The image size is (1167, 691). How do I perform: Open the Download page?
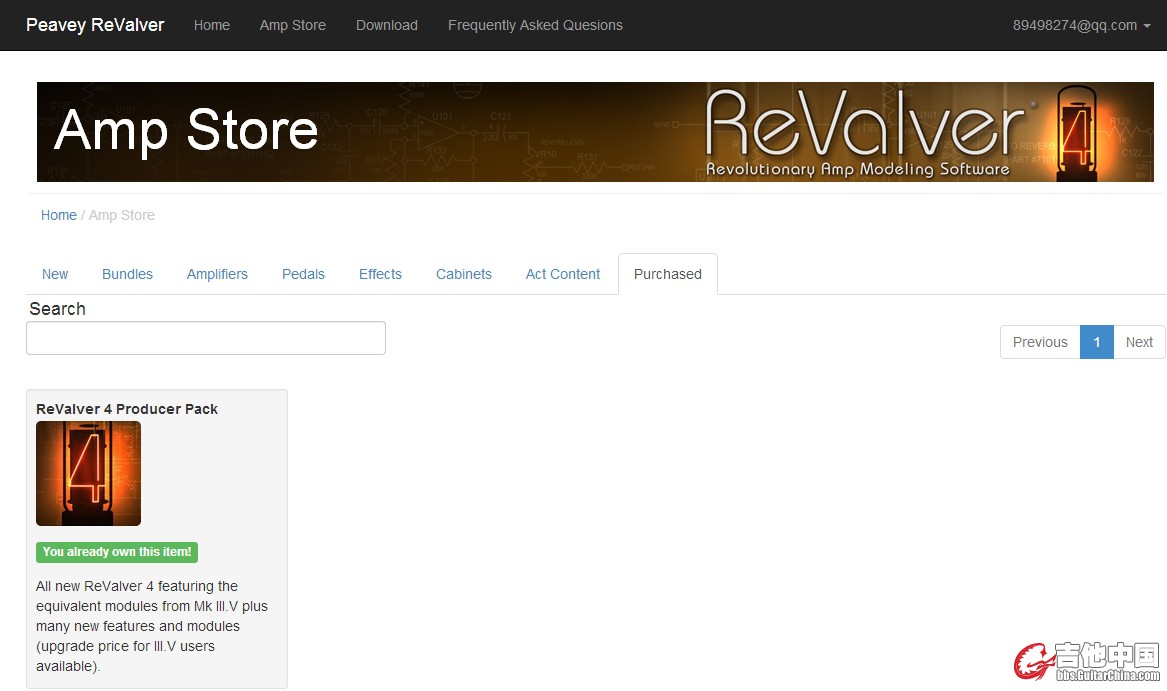[386, 25]
